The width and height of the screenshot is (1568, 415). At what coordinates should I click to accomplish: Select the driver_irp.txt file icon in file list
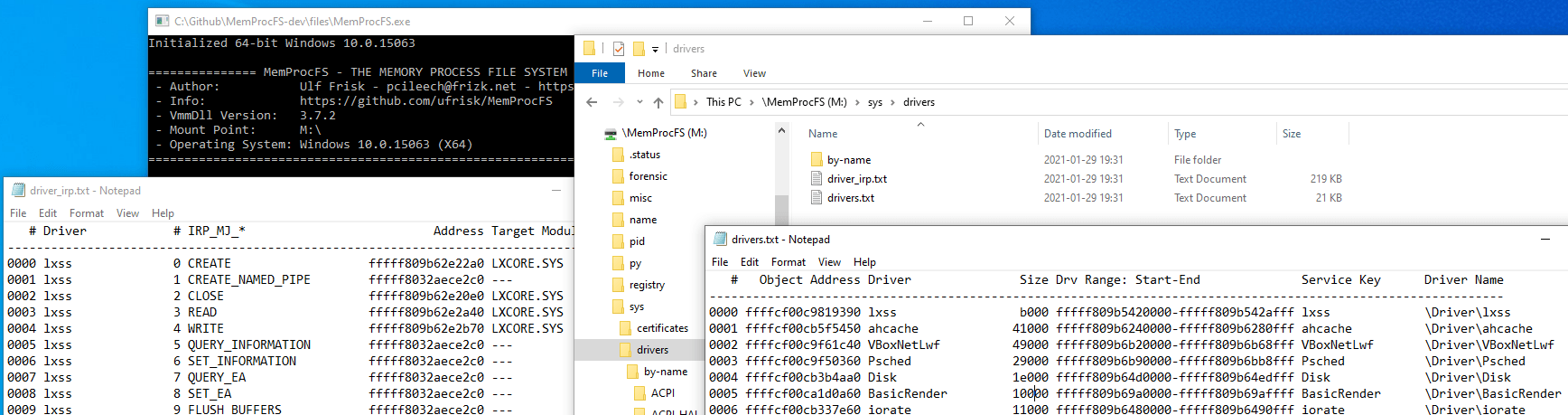tap(817, 179)
